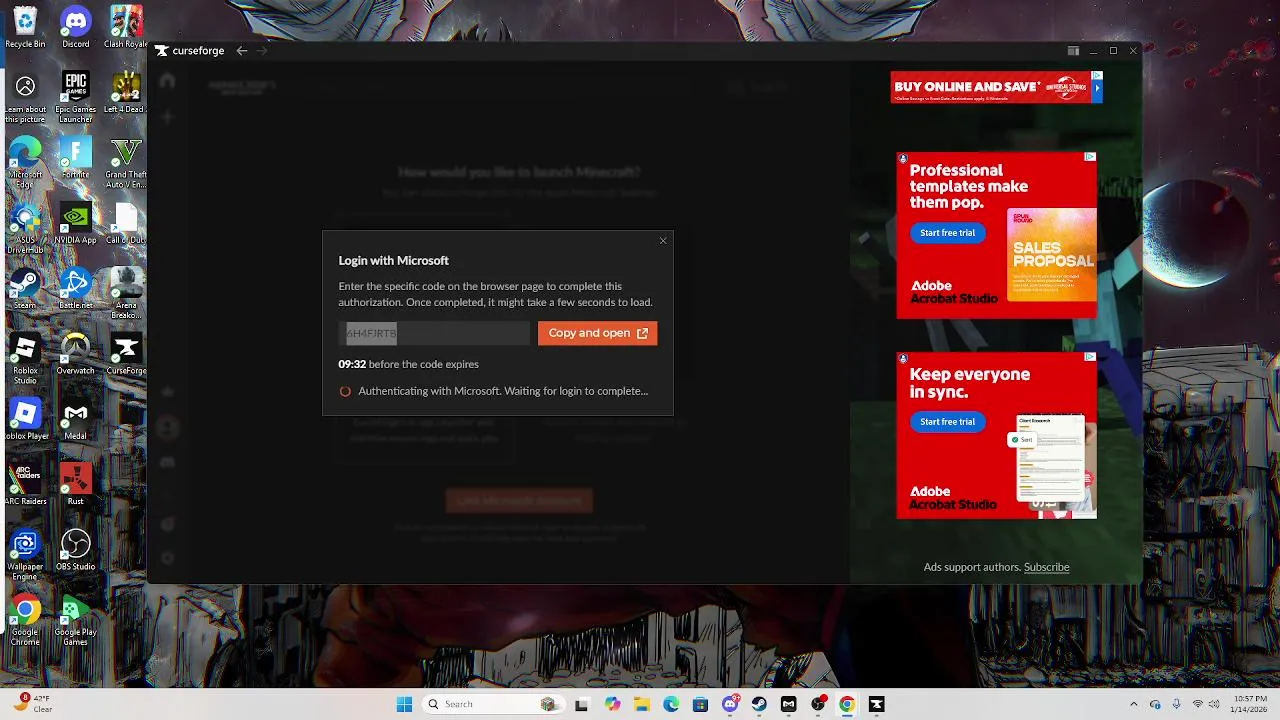This screenshot has width=1280, height=720.
Task: Go back using CurseForge back arrow
Action: pos(242,51)
